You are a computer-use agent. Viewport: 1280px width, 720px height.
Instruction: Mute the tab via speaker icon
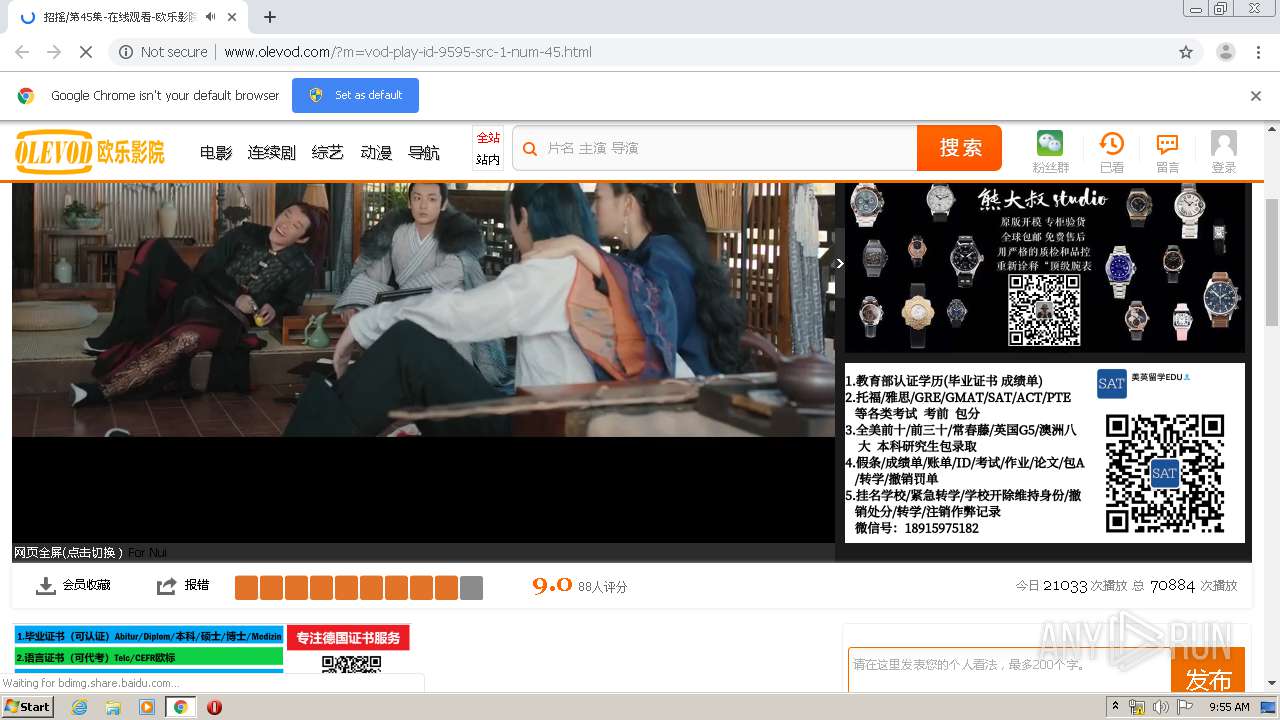[210, 17]
